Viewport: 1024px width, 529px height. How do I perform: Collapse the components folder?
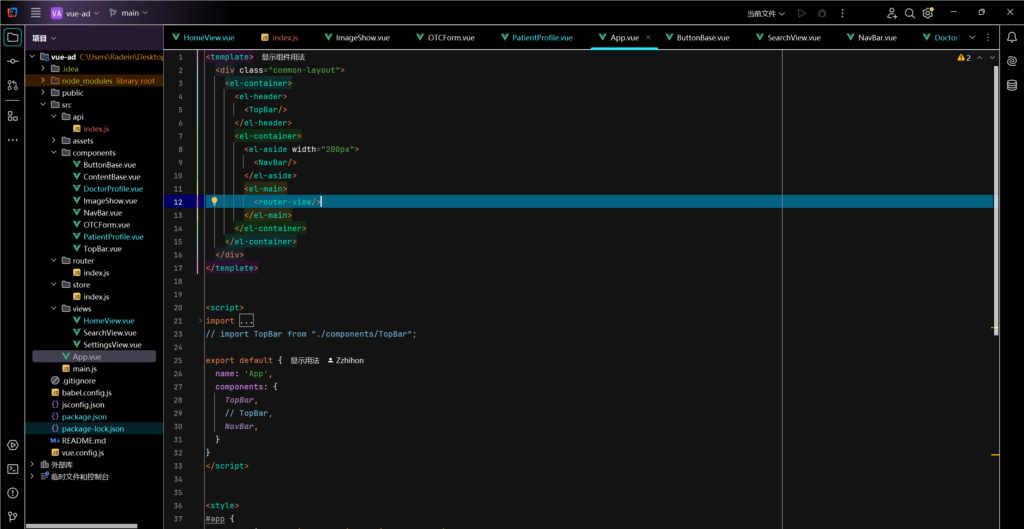click(x=54, y=153)
